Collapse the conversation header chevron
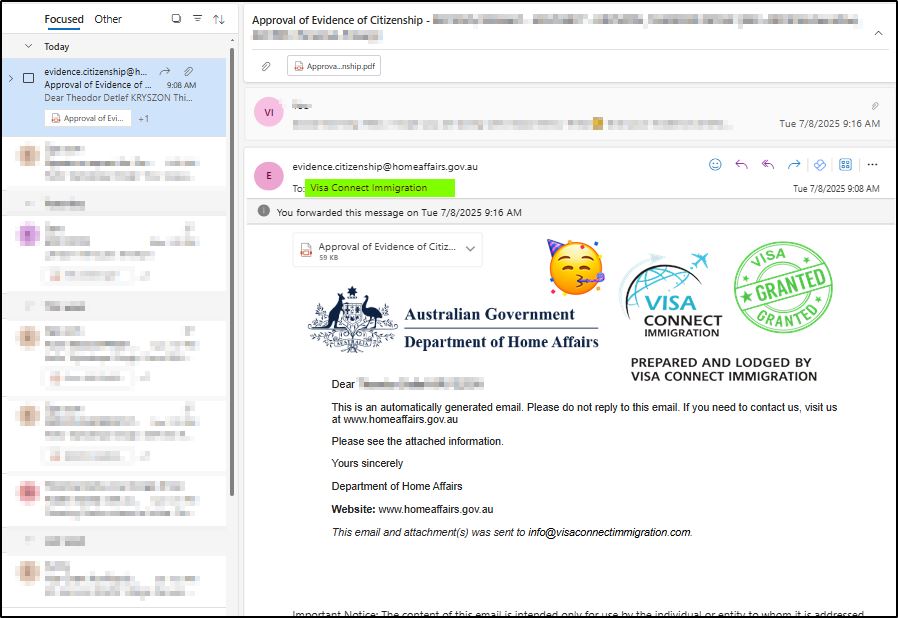This screenshot has height=618, width=898. click(x=878, y=33)
